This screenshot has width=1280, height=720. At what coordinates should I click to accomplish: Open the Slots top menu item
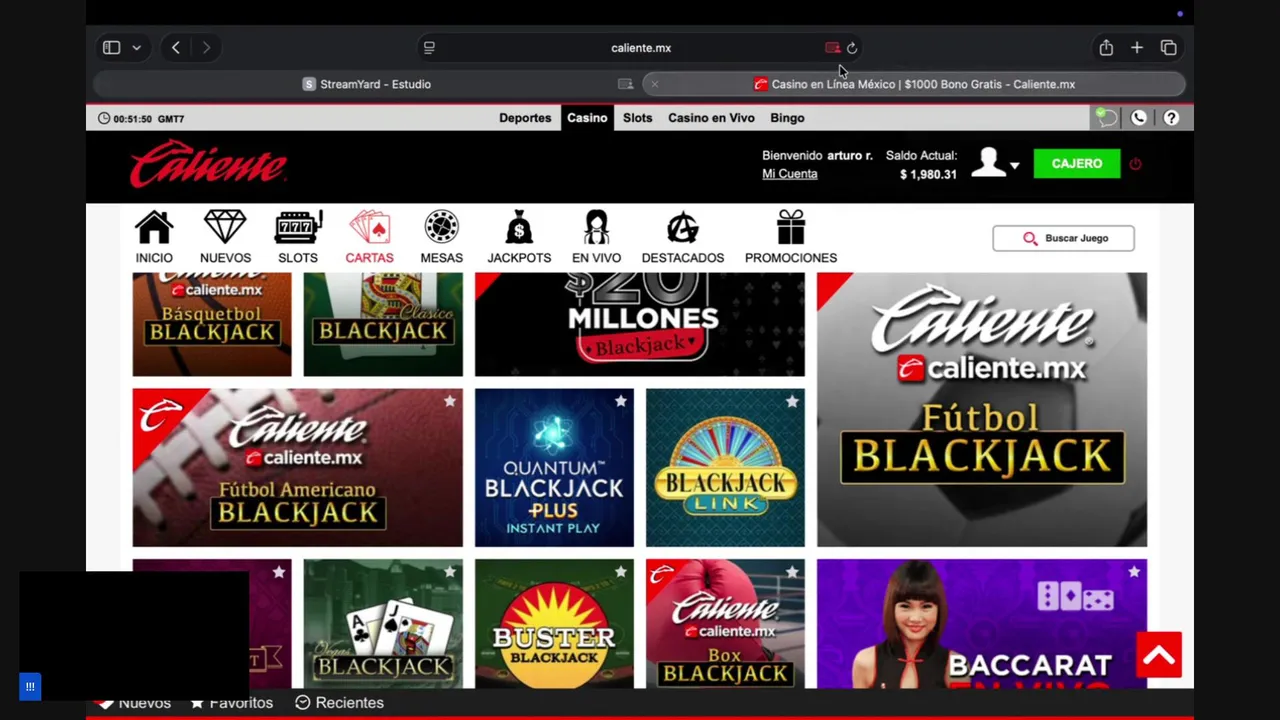tap(637, 118)
